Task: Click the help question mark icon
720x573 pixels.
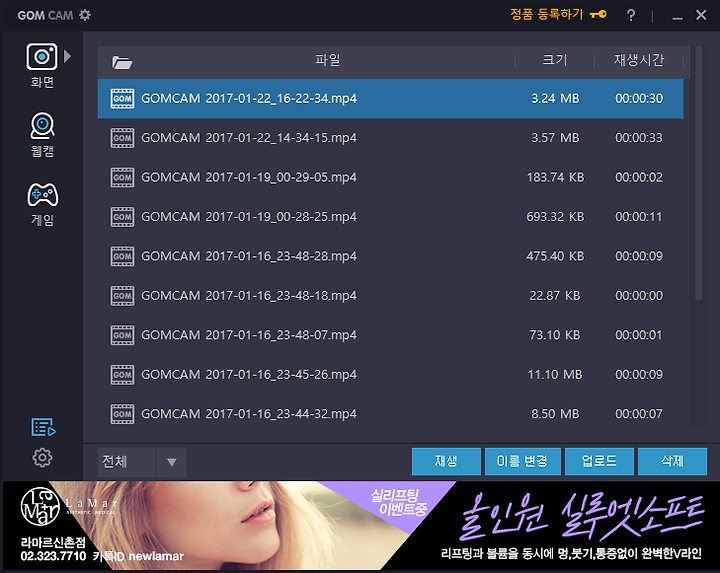Action: (631, 15)
